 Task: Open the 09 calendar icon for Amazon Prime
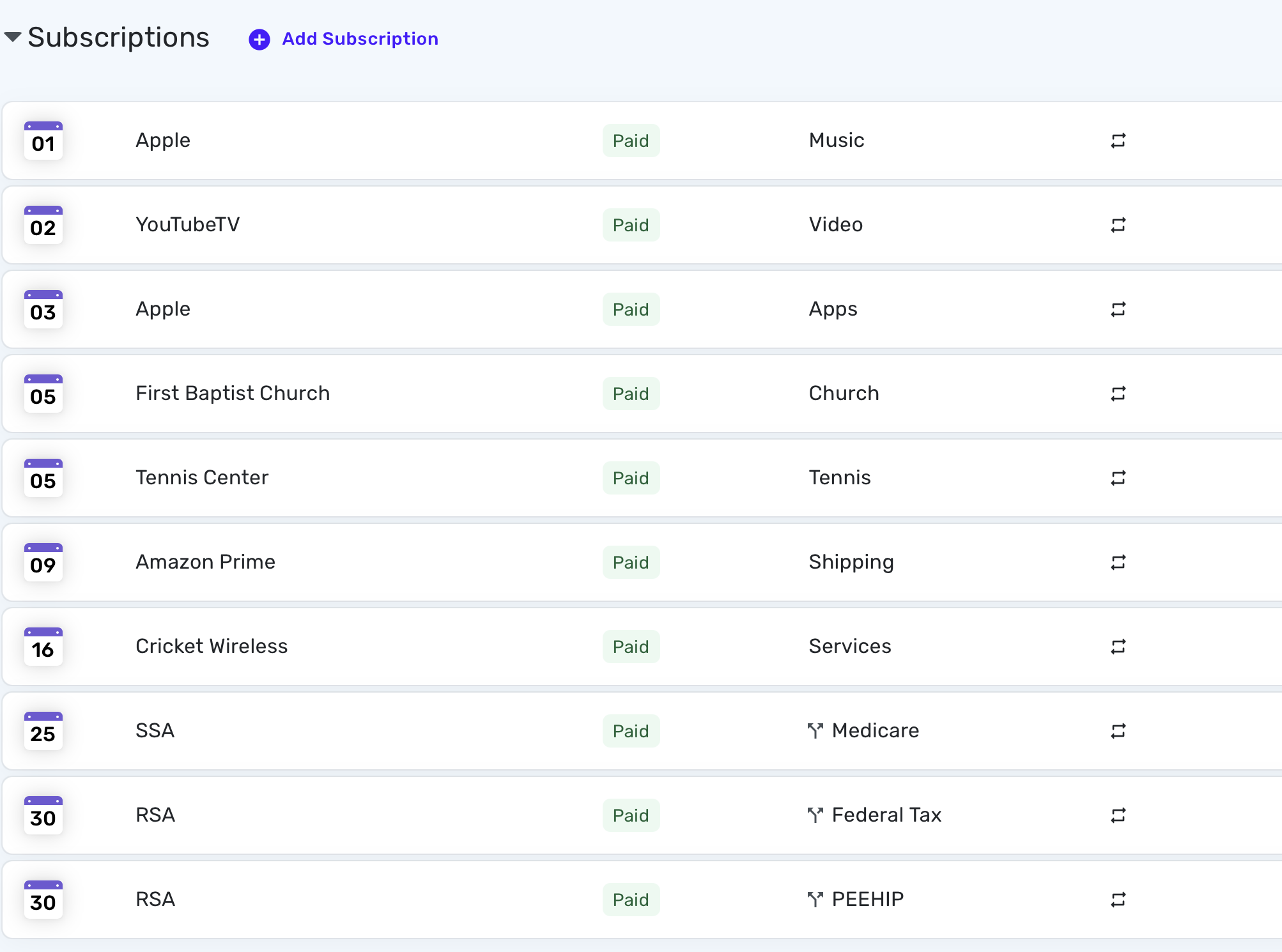tap(43, 562)
